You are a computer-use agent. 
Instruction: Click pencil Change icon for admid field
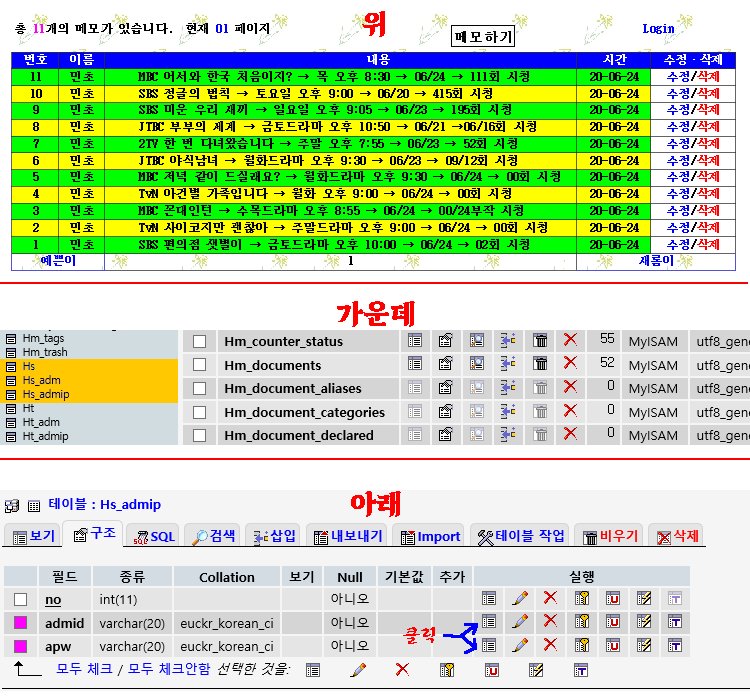[520, 622]
